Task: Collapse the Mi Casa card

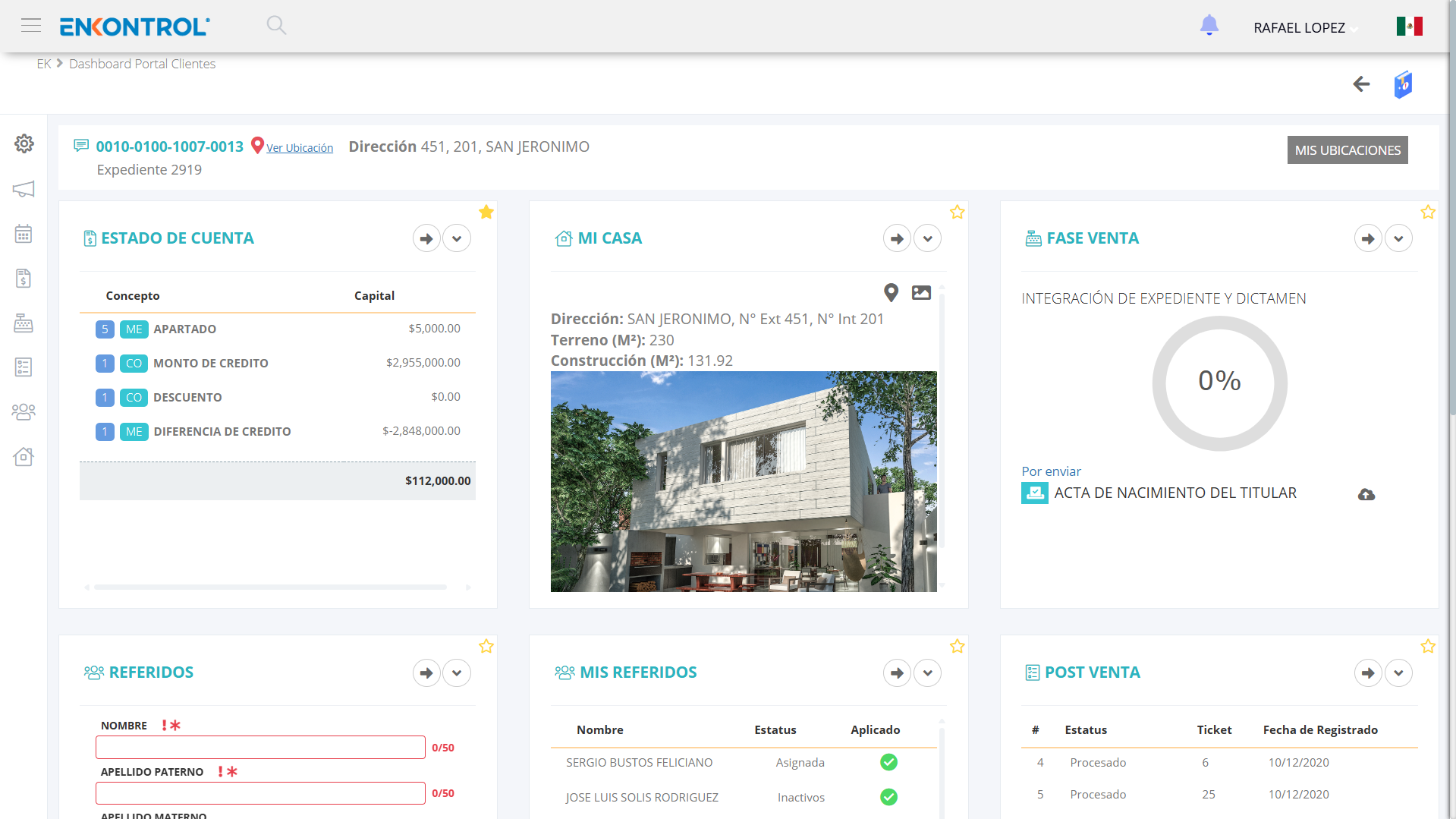Action: pyautogui.click(x=927, y=238)
